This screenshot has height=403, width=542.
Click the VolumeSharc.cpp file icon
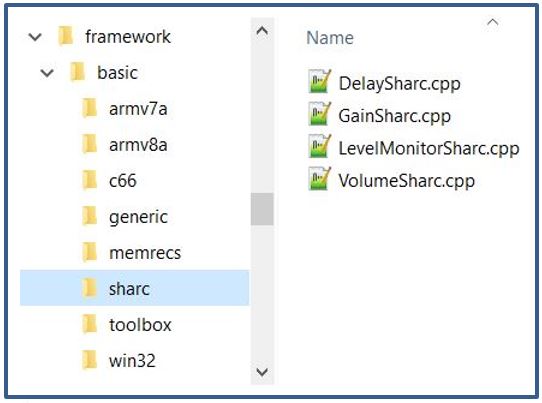319,179
